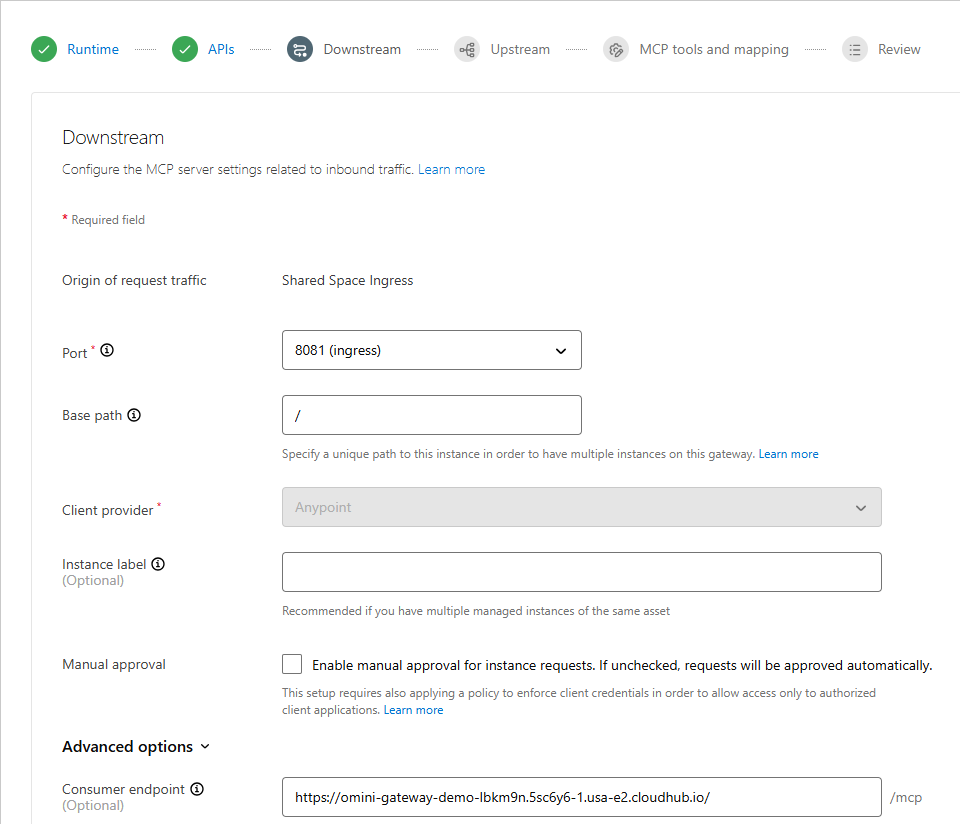Click the Manual approval label
Image resolution: width=960 pixels, height=824 pixels.
114,664
